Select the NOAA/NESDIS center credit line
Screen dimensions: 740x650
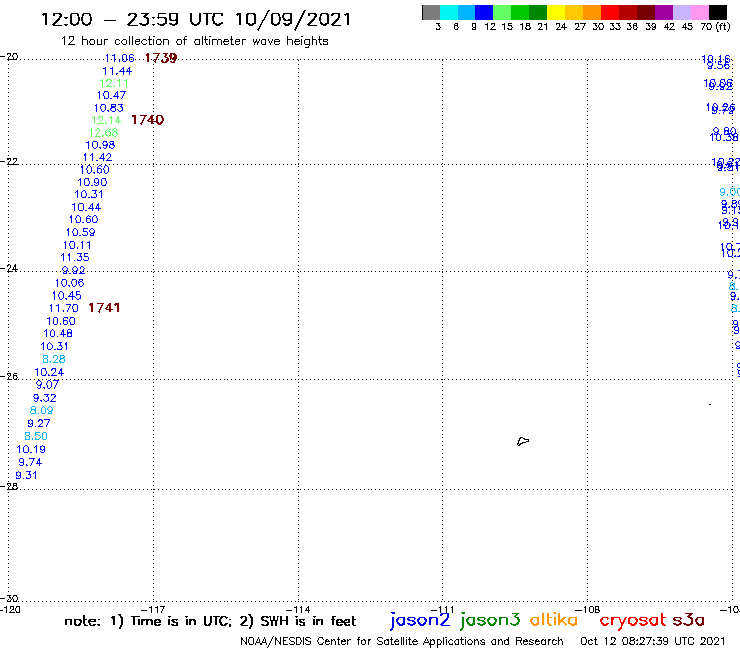402,641
